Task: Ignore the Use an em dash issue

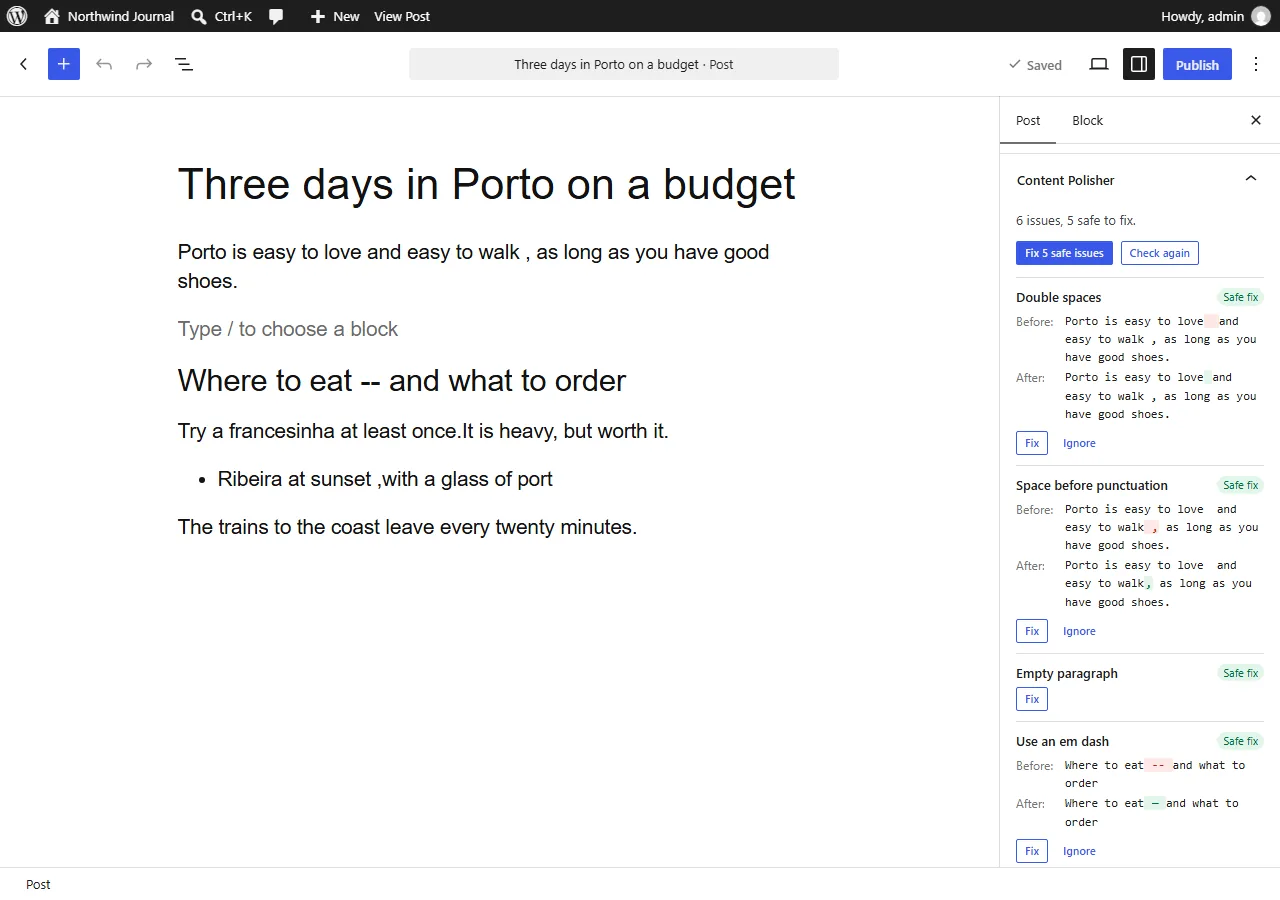Action: [x=1079, y=851]
